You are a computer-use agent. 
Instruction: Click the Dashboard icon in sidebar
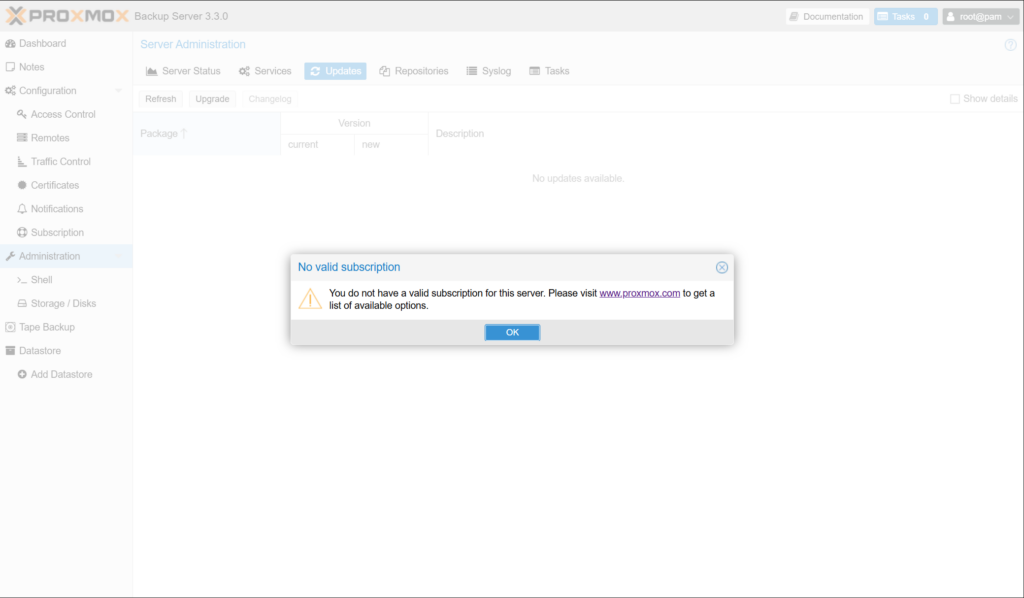[x=10, y=43]
